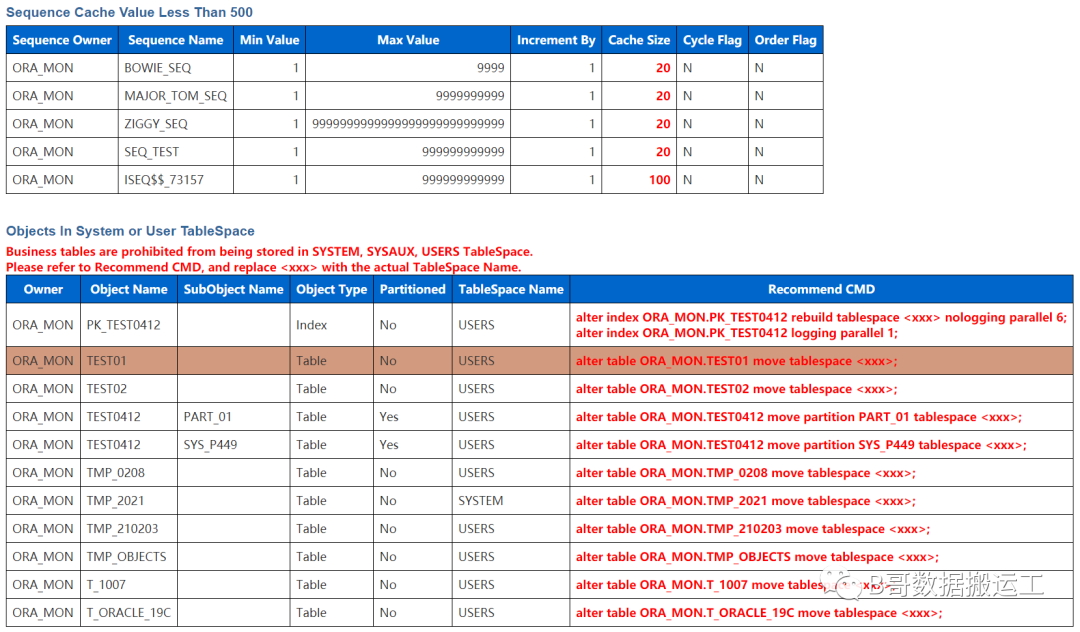
Task: Select the 'Max Value' column header
Action: coord(408,40)
